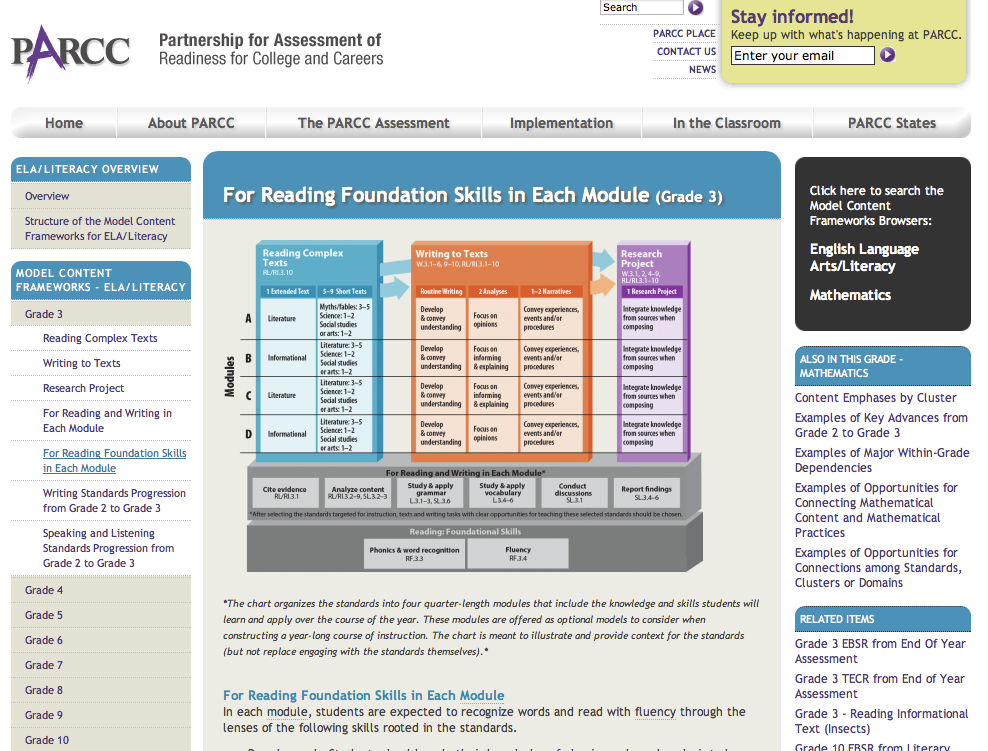Submit email with the purple arrow icon

pos(887,55)
